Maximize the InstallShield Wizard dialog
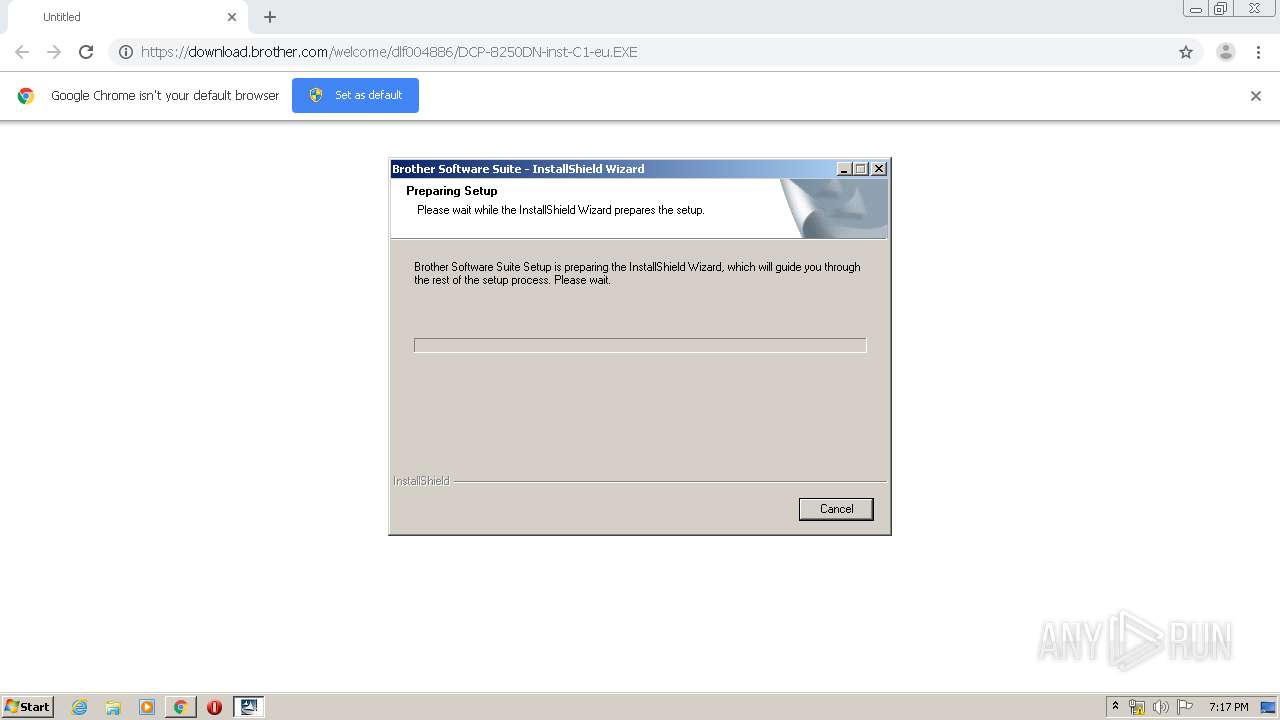The width and height of the screenshot is (1280, 720). [x=861, y=169]
